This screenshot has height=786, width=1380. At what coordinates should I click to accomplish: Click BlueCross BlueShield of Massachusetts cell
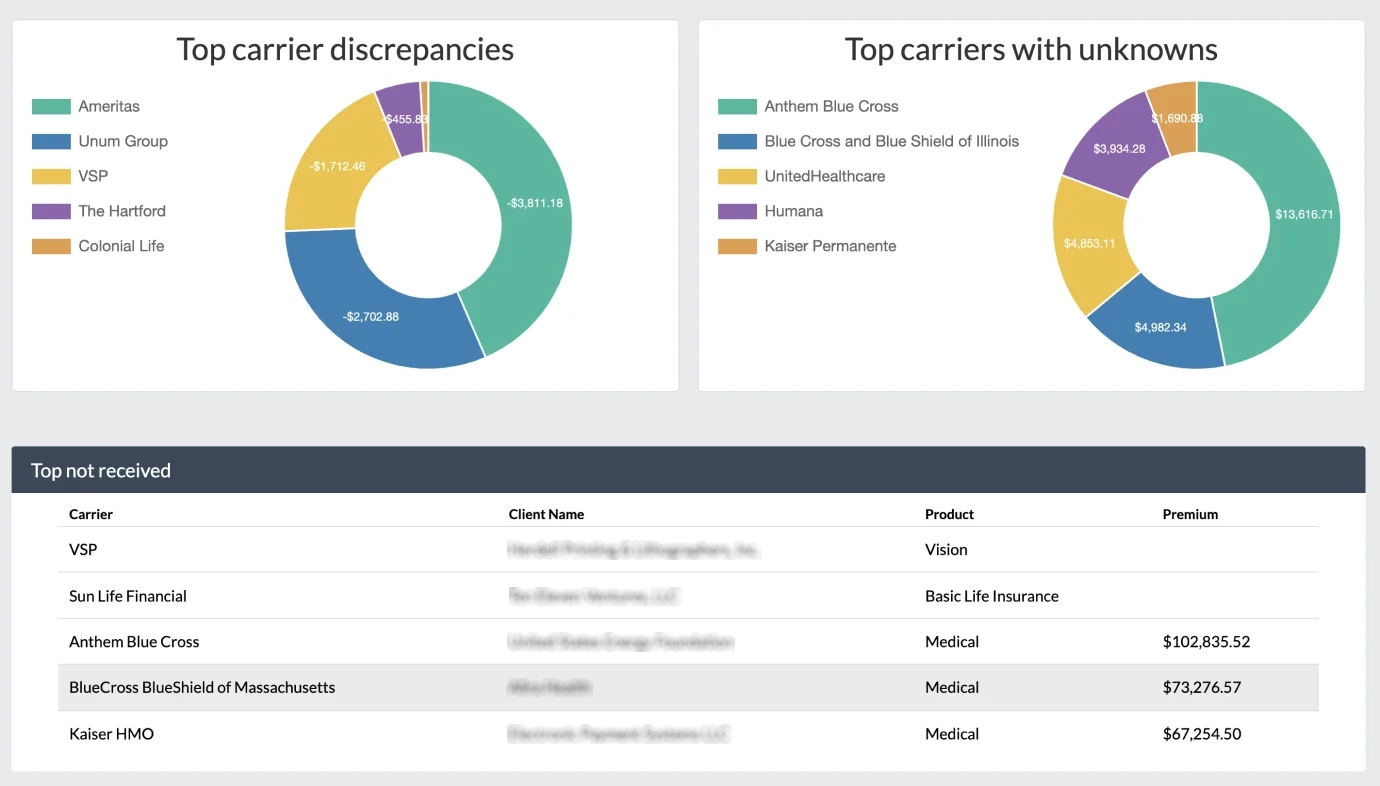pyautogui.click(x=202, y=688)
